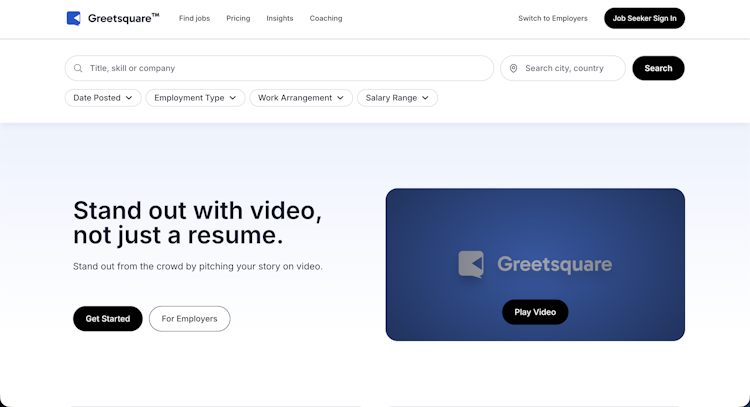The height and width of the screenshot is (407, 750).
Task: Focus the Search city, country field
Action: [563, 68]
